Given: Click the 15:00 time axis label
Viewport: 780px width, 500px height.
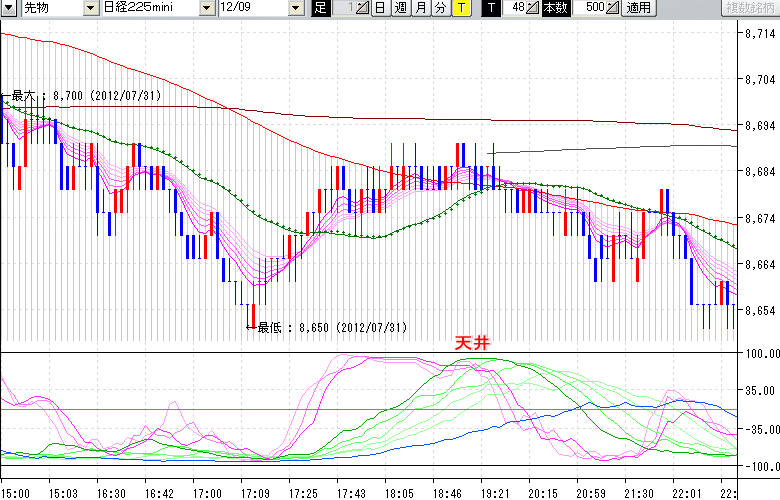Looking at the screenshot, I should click(15, 494).
